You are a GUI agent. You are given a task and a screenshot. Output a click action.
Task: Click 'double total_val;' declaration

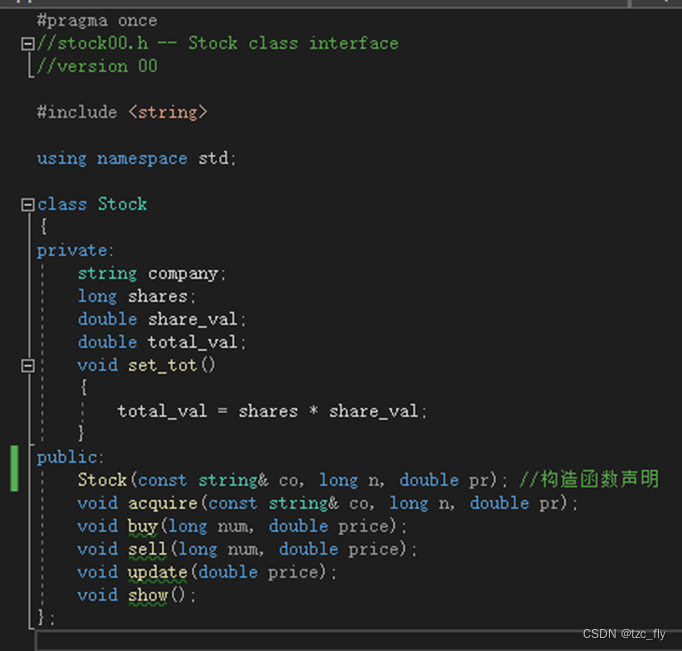[162, 342]
